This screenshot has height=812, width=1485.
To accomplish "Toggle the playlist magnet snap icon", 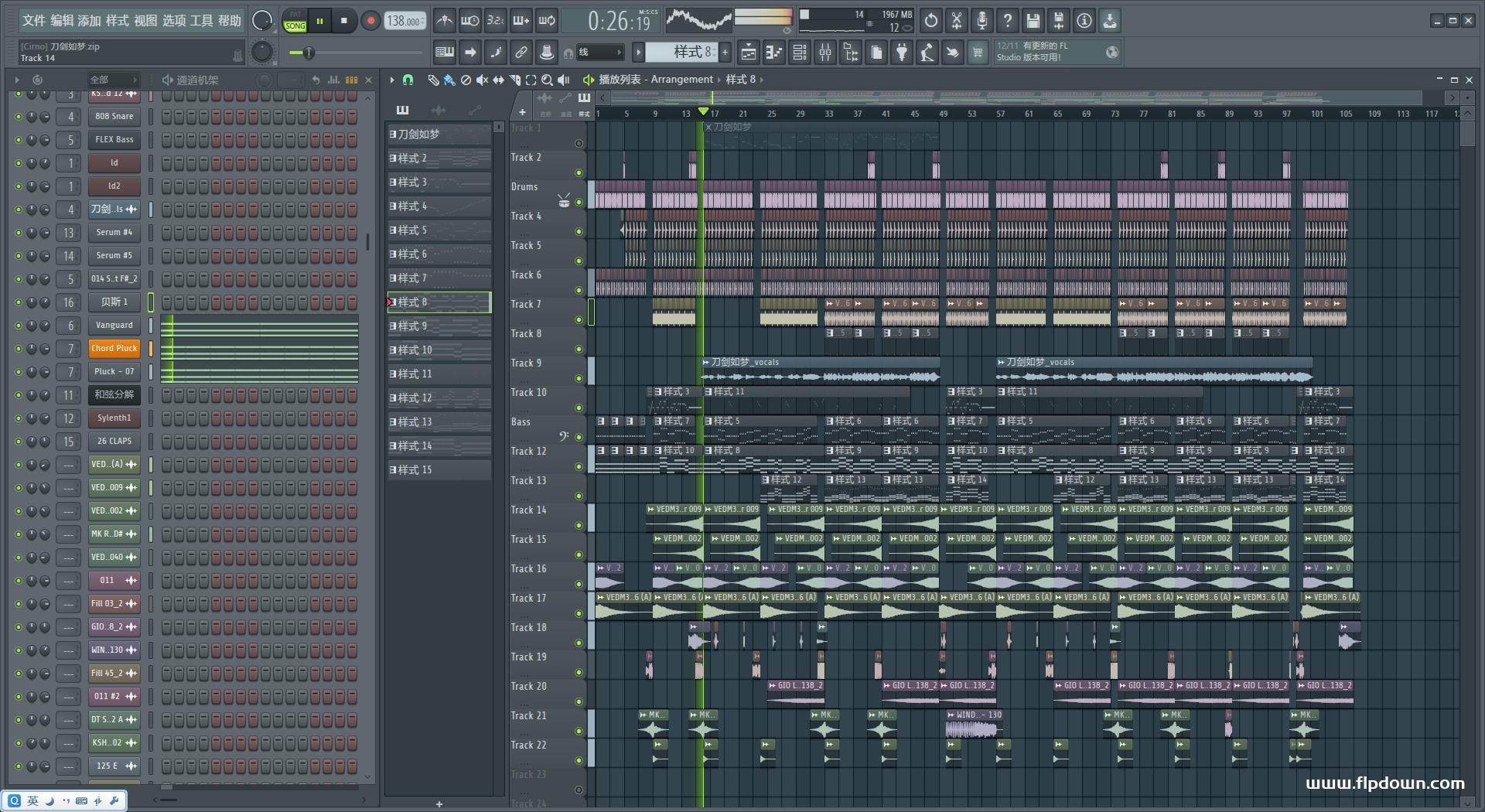I will pos(408,80).
